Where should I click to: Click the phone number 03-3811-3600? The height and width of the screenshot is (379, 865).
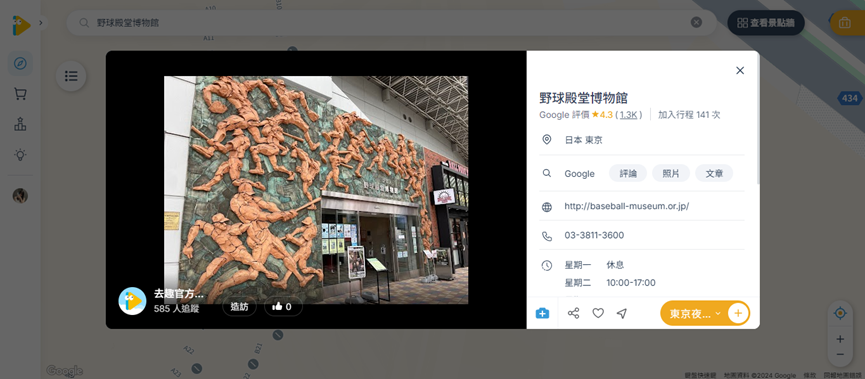pos(594,236)
